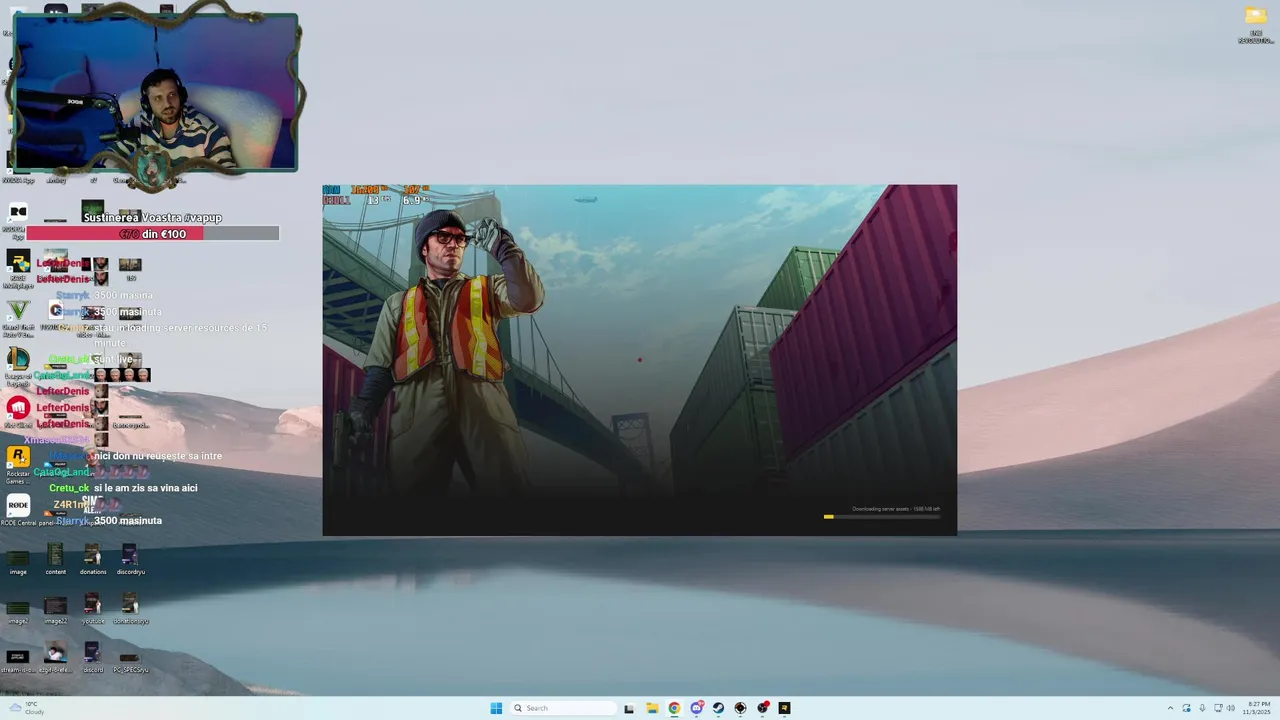The width and height of the screenshot is (1280, 720).
Task: Select the 'discordryu' desktop file
Action: 130,560
